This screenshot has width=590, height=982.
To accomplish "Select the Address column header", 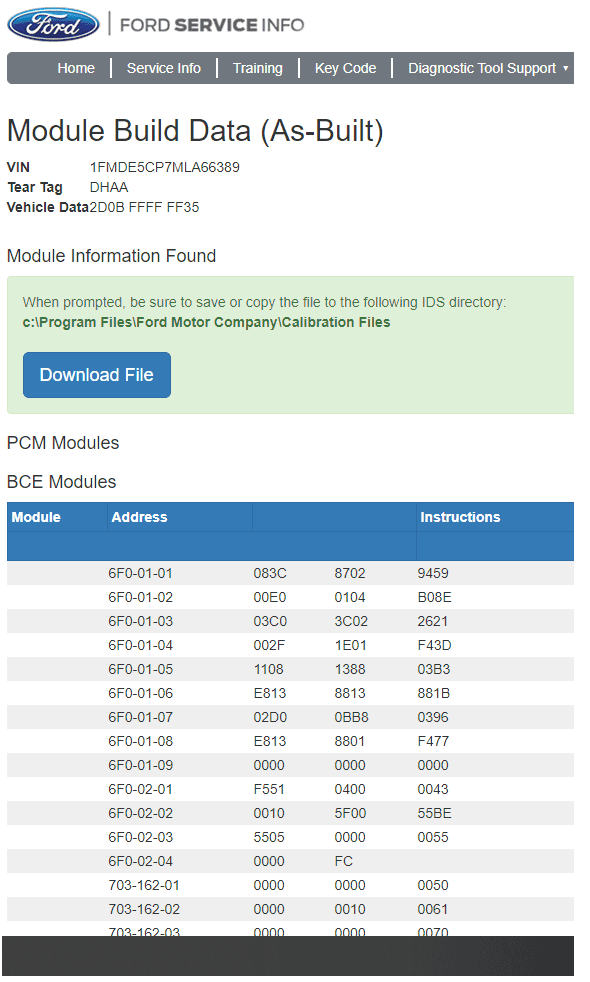I will 139,517.
